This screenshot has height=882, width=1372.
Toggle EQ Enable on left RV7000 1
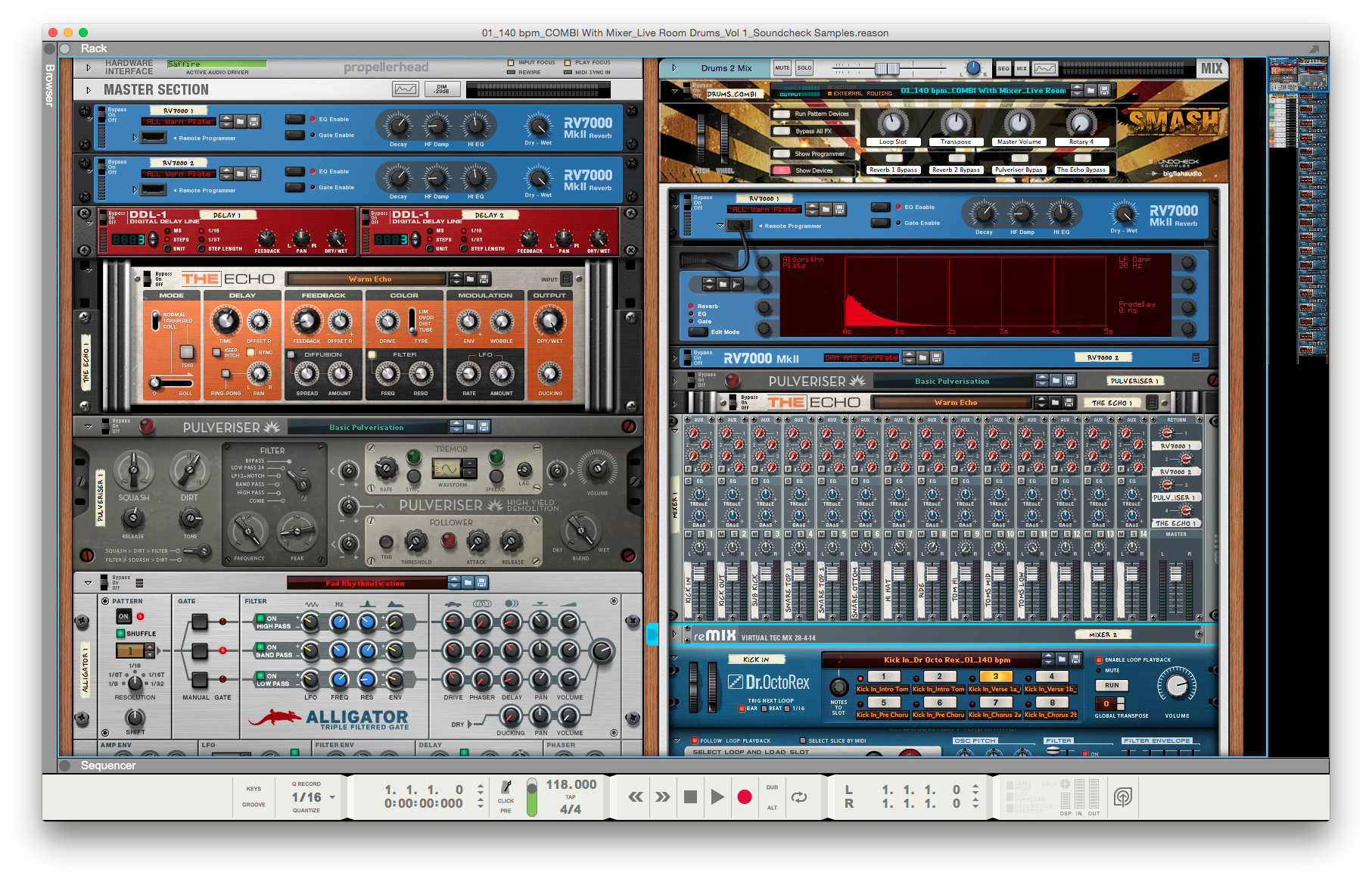tap(294, 119)
